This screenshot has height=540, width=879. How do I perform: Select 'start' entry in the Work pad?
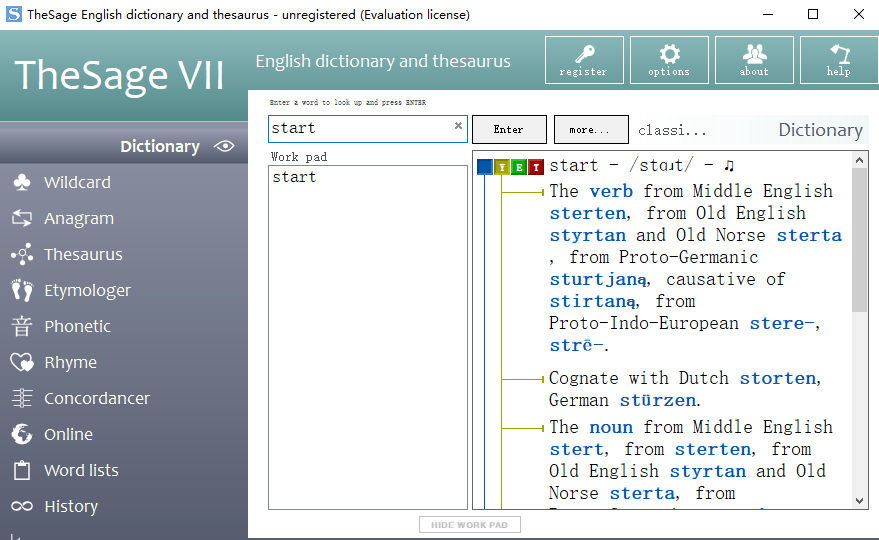294,177
